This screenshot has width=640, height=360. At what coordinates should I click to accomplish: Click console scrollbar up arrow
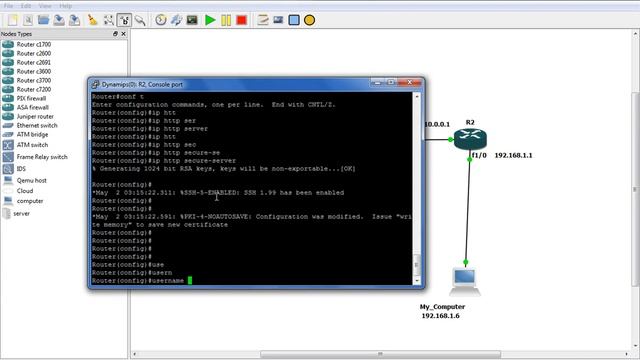pyautogui.click(x=417, y=97)
